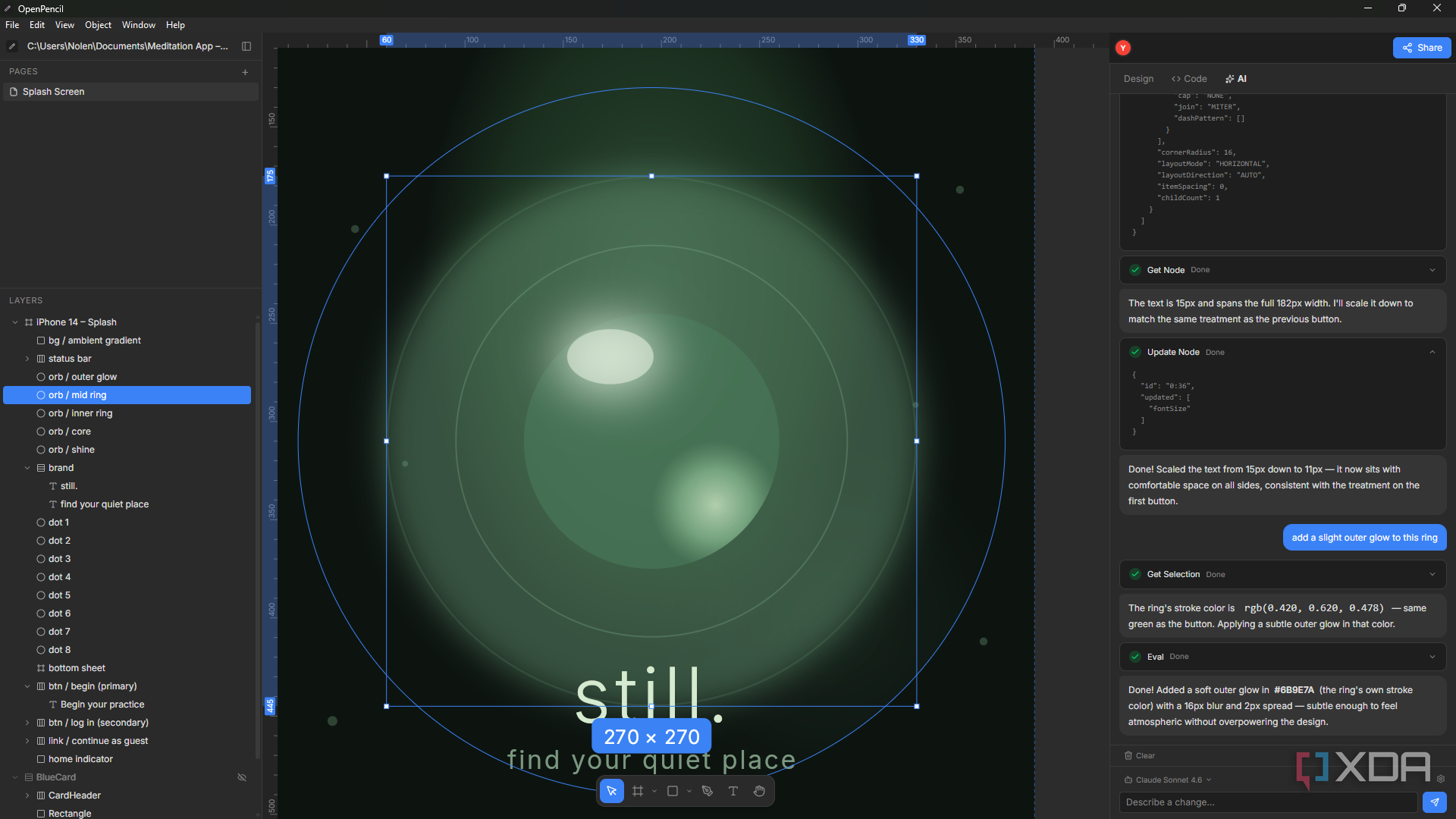This screenshot has height=819, width=1456.
Task: Open the Frame tool options arrow
Action: coord(654,791)
